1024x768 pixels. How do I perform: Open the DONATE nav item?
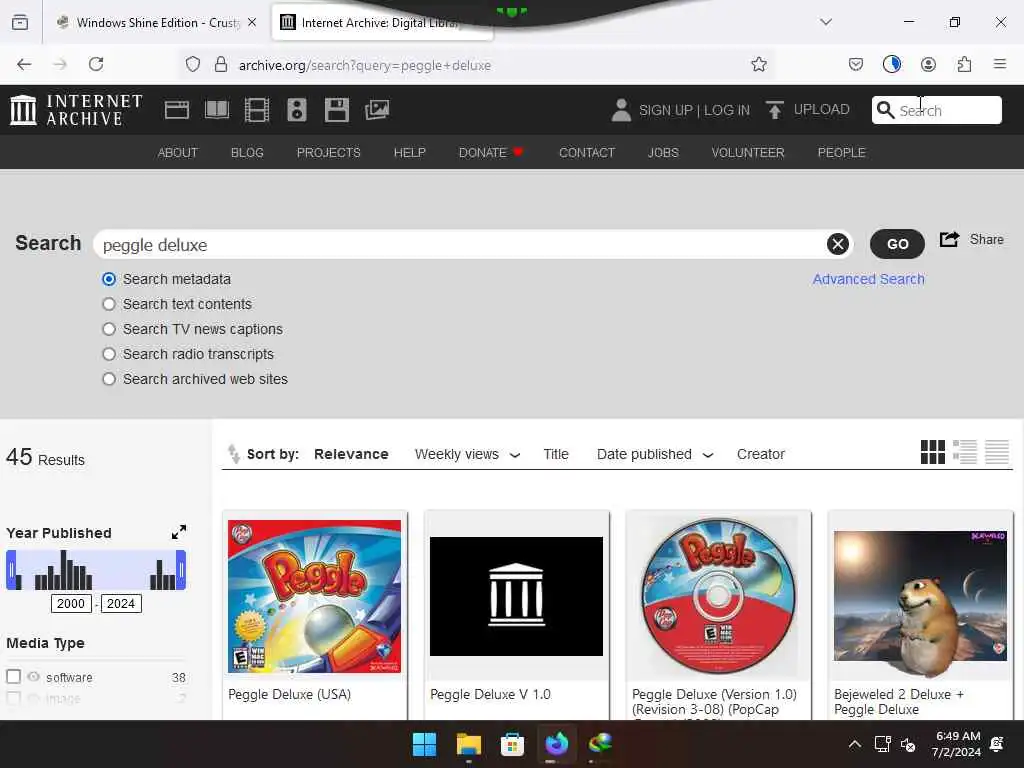[x=490, y=152]
